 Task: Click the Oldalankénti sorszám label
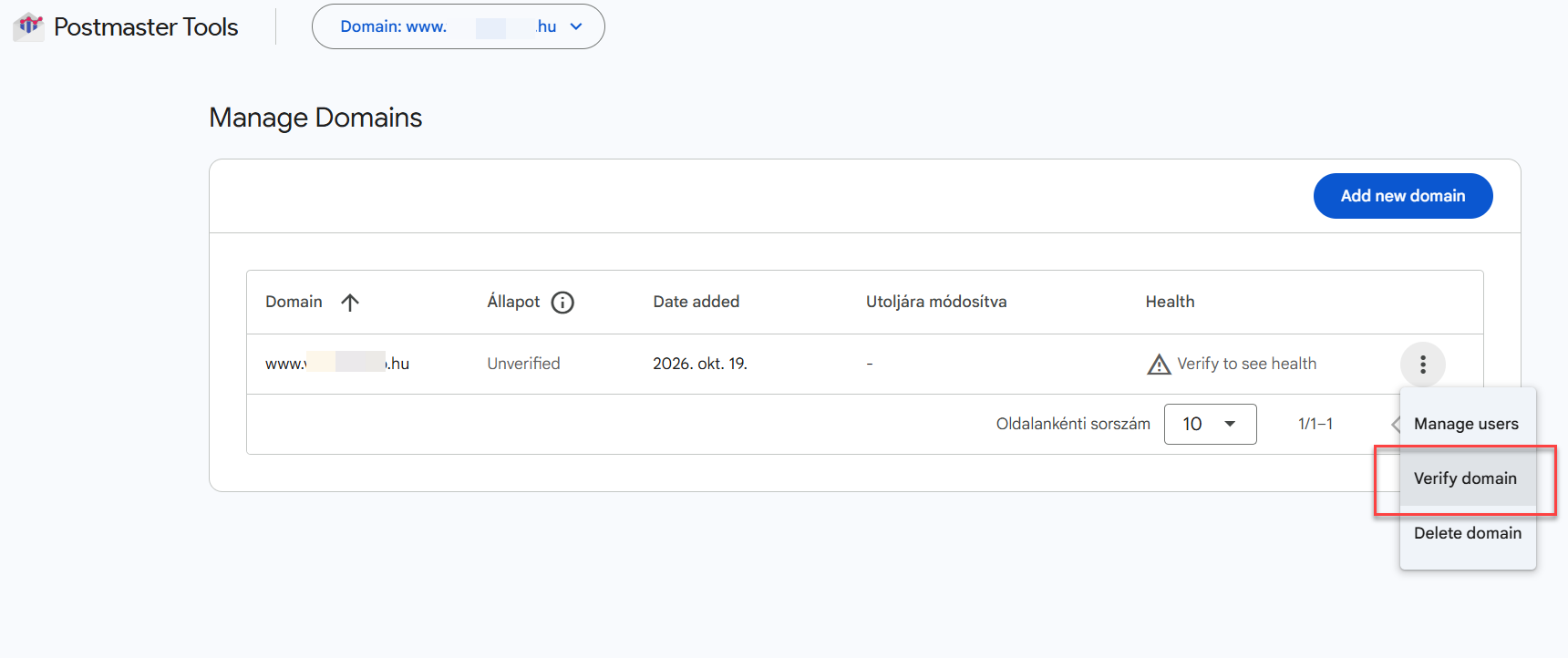tap(1073, 424)
